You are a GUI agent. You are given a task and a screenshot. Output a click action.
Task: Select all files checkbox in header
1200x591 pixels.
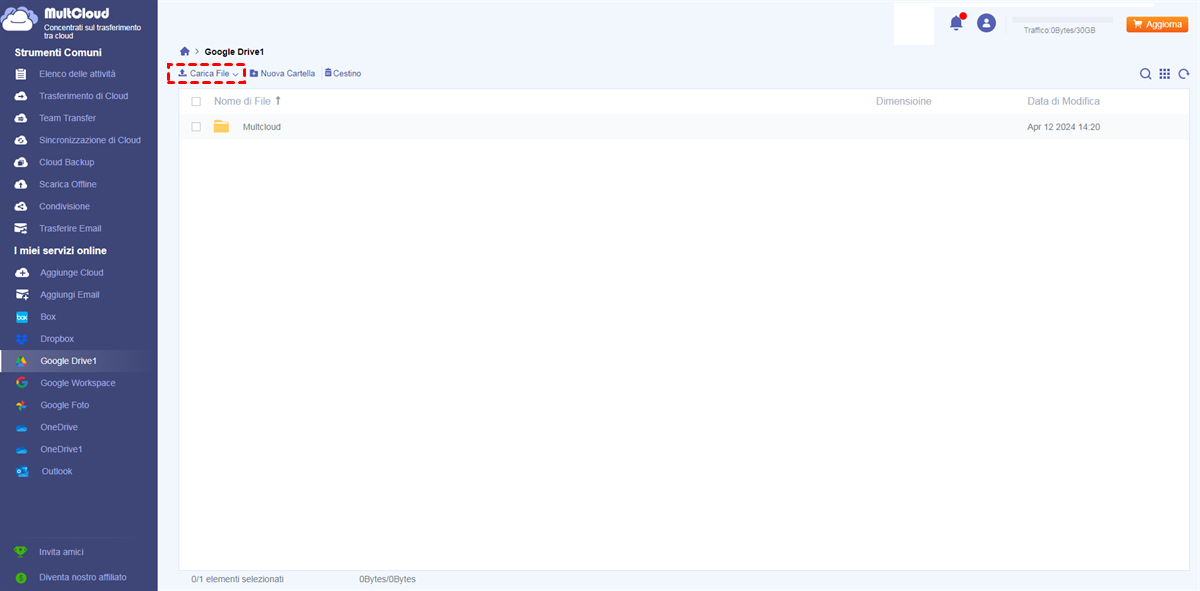[x=196, y=102]
